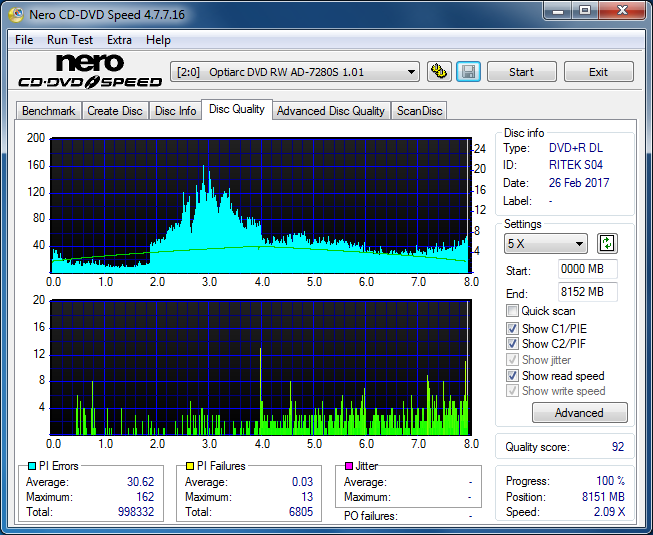The width and height of the screenshot is (653, 535).
Task: Open the Optiarc drive selection dropdown
Action: point(295,72)
